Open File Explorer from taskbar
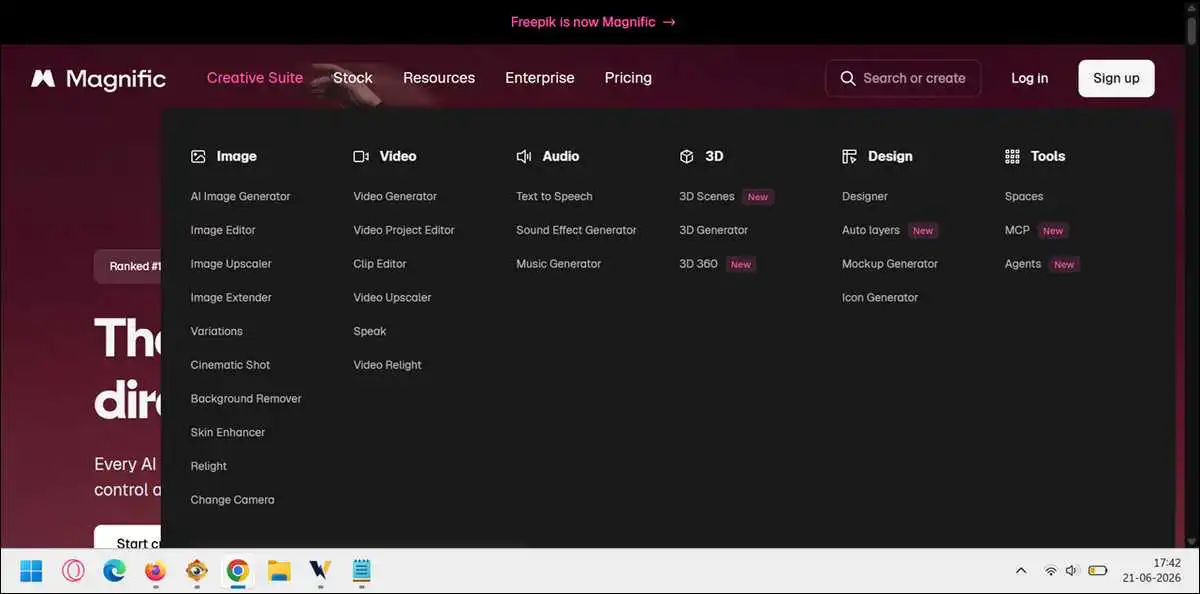Image resolution: width=1200 pixels, height=594 pixels. pos(279,571)
